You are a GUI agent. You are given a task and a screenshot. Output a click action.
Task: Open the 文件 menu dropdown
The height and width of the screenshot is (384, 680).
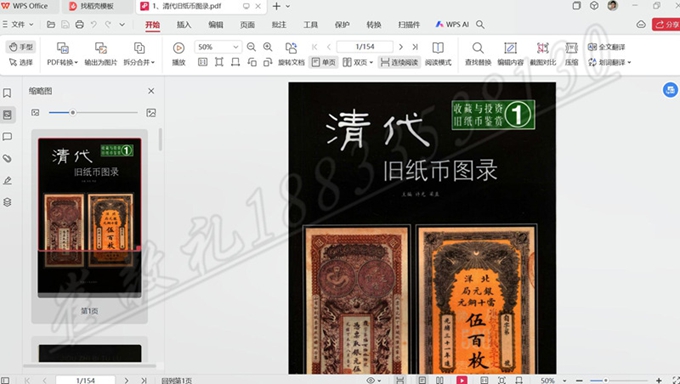click(18, 25)
